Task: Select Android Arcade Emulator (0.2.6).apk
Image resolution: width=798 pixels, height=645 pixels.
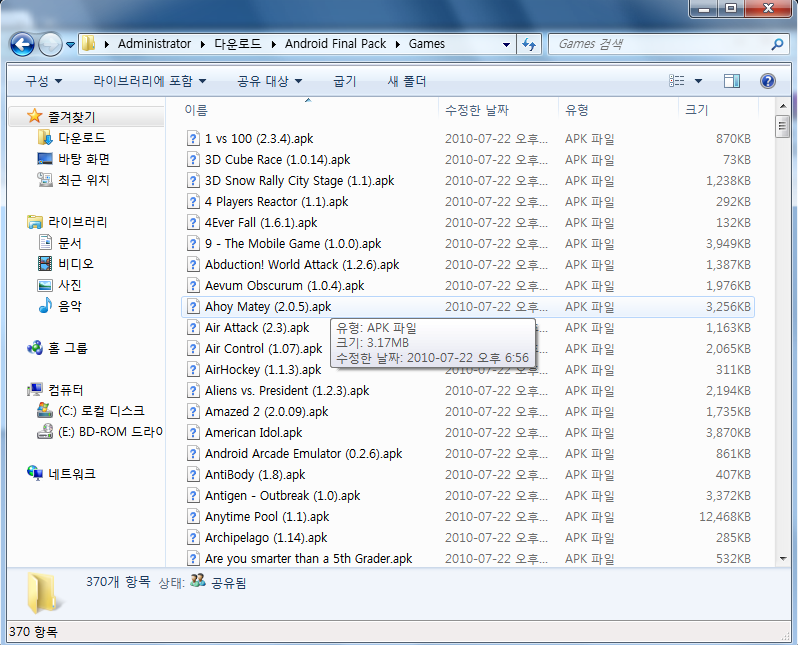Action: pyautogui.click(x=303, y=454)
